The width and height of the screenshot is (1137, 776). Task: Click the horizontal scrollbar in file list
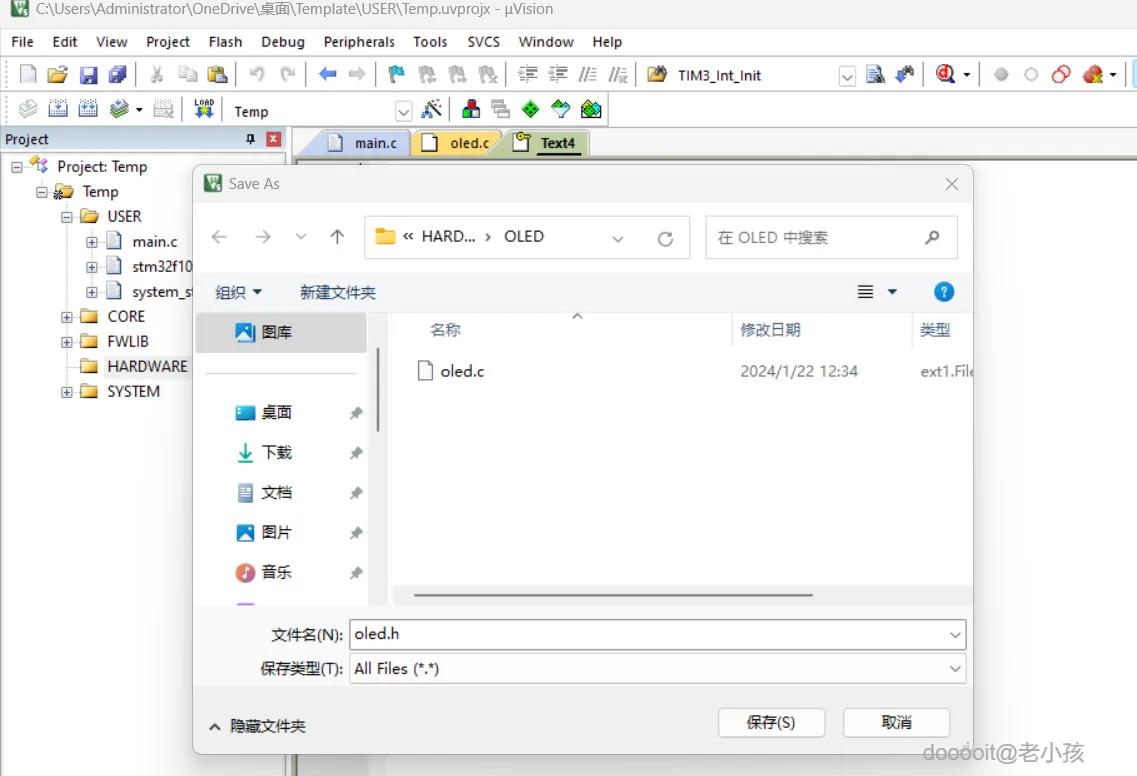coord(613,595)
